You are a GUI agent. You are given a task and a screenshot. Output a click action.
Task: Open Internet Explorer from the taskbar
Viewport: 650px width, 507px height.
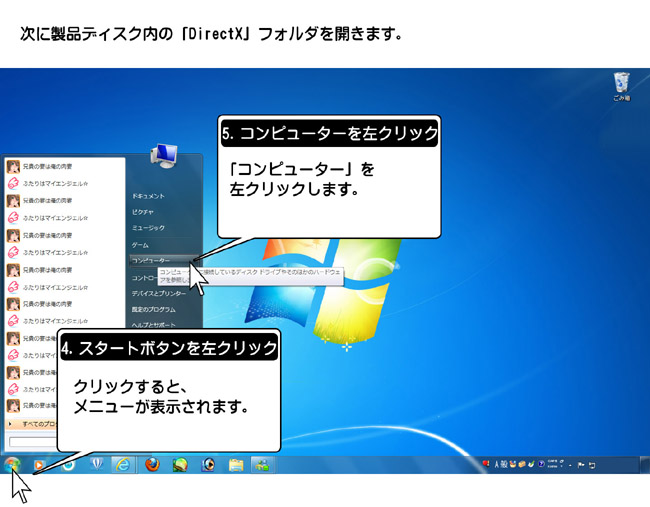point(123,465)
